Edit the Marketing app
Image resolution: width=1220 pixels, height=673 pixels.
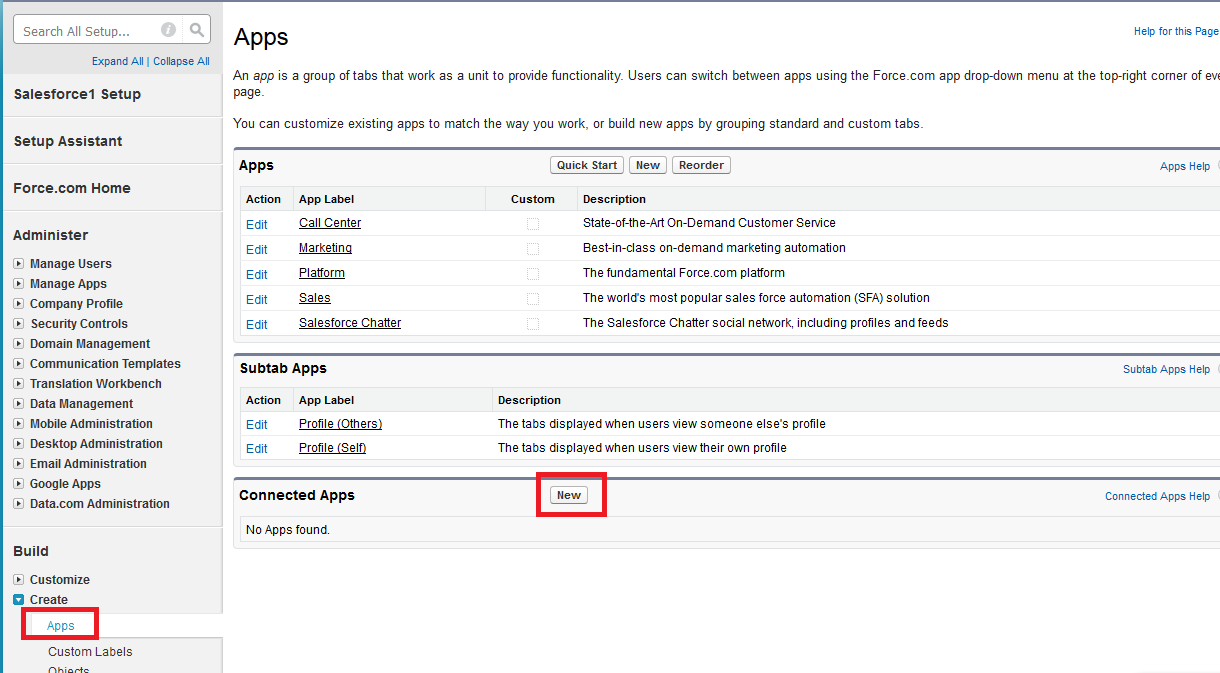257,250
